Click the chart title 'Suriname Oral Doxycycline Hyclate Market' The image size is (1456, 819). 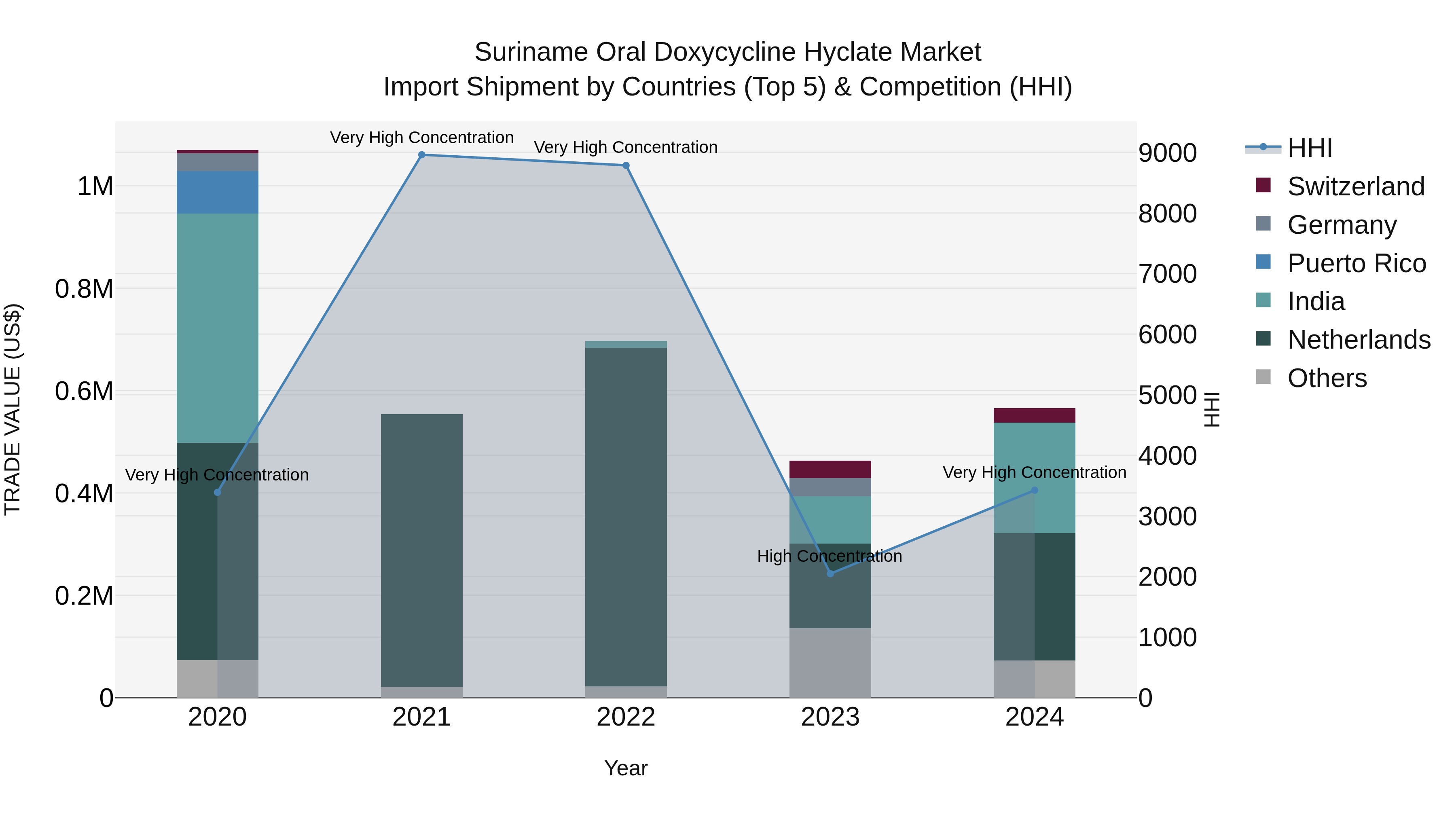tap(728, 52)
